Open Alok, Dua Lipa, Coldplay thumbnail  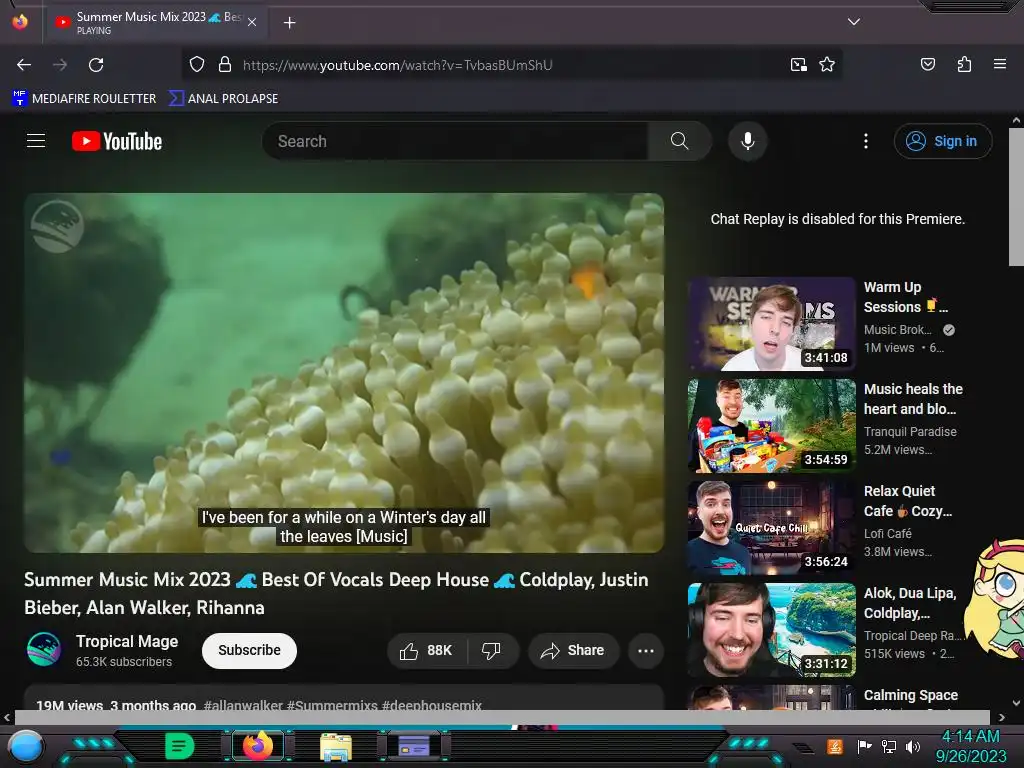771,629
